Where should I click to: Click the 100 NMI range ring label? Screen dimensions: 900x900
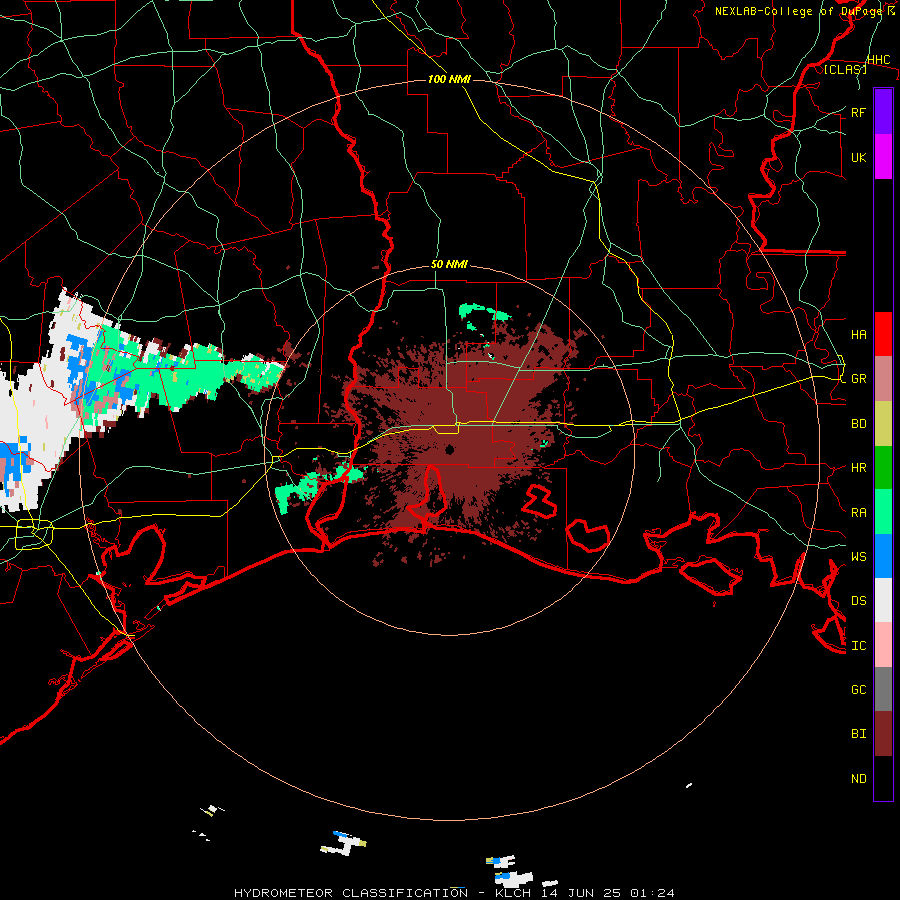click(449, 79)
